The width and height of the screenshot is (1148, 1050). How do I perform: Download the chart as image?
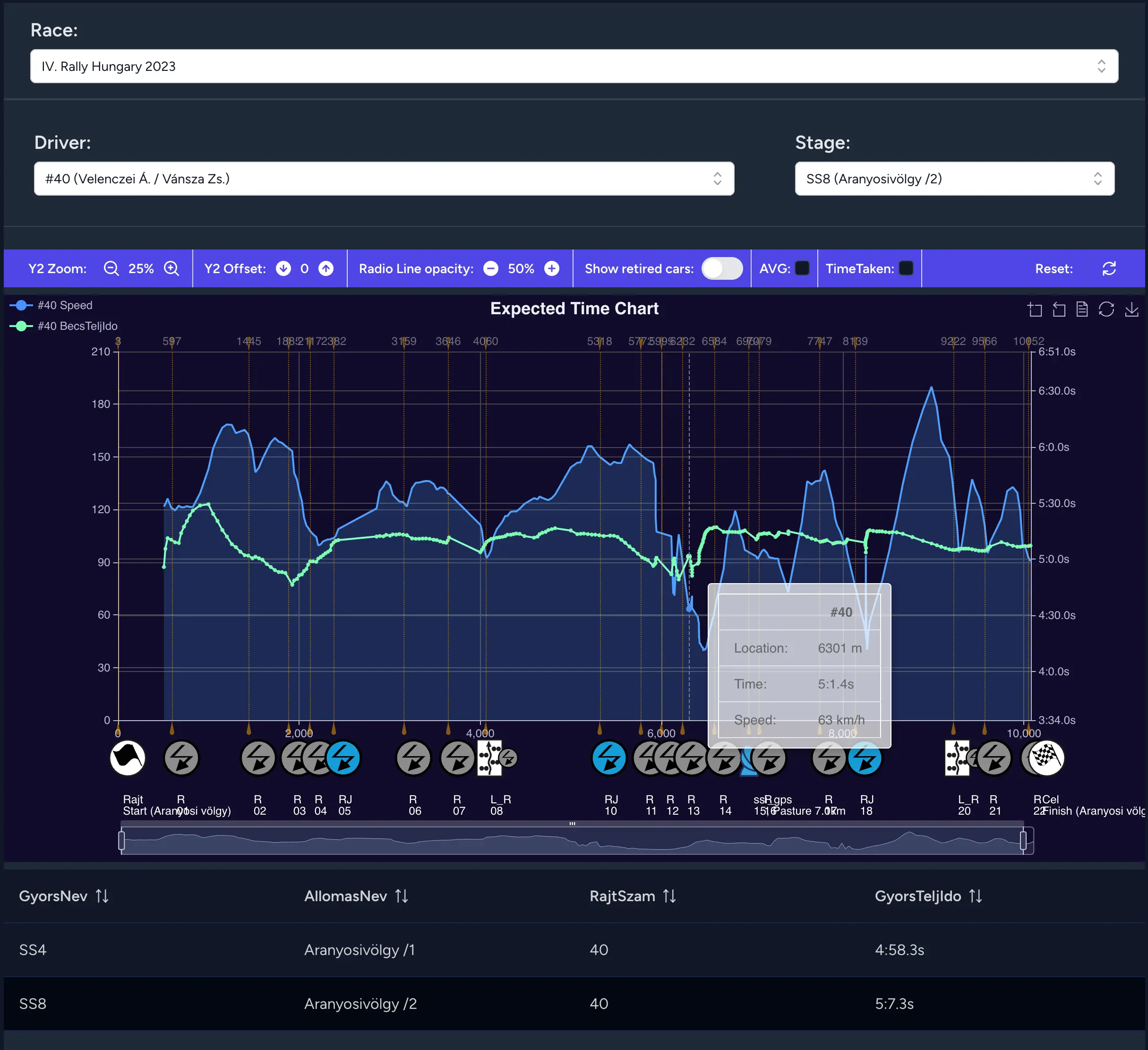click(1131, 310)
